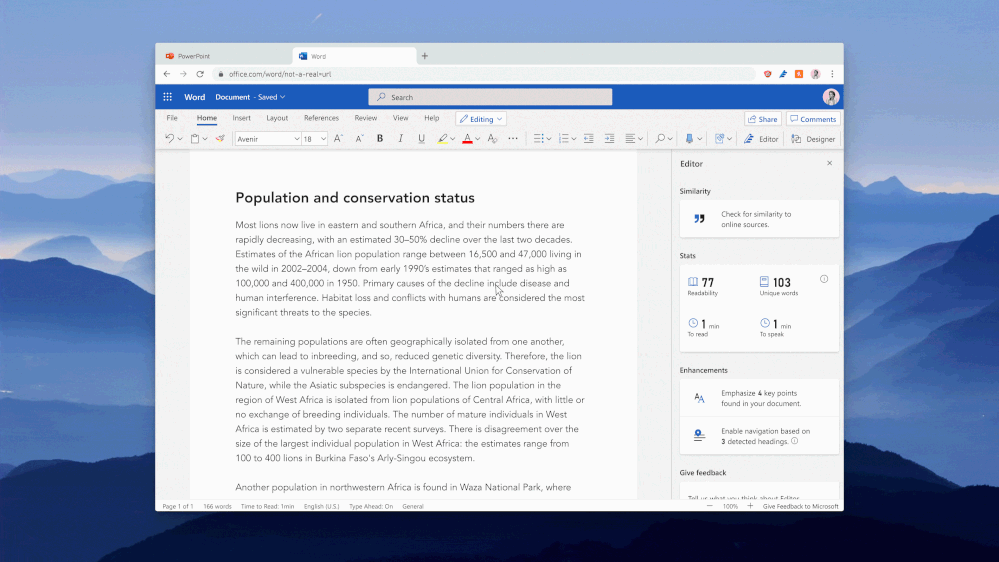Increase font size with the grow icon
This screenshot has width=999, height=562.
pos(338,139)
